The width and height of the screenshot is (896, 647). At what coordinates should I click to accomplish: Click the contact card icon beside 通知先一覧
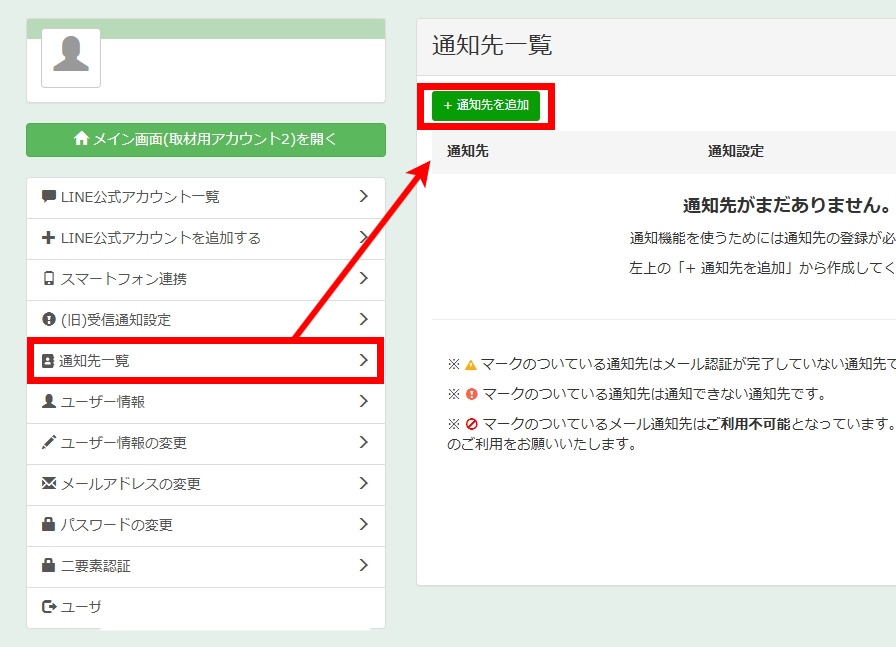[x=48, y=360]
